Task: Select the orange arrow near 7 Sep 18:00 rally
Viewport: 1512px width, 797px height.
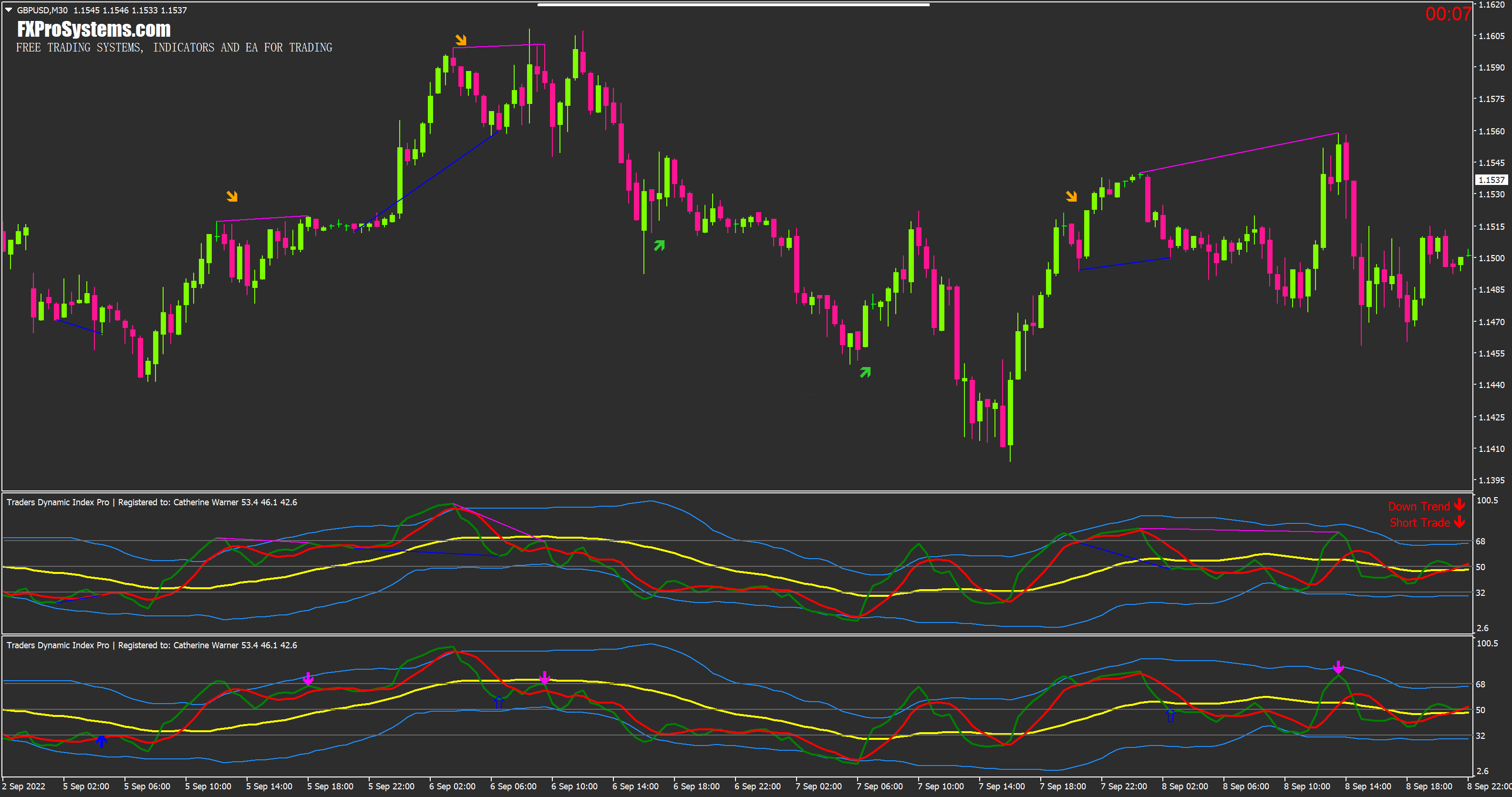Action: [x=1072, y=196]
